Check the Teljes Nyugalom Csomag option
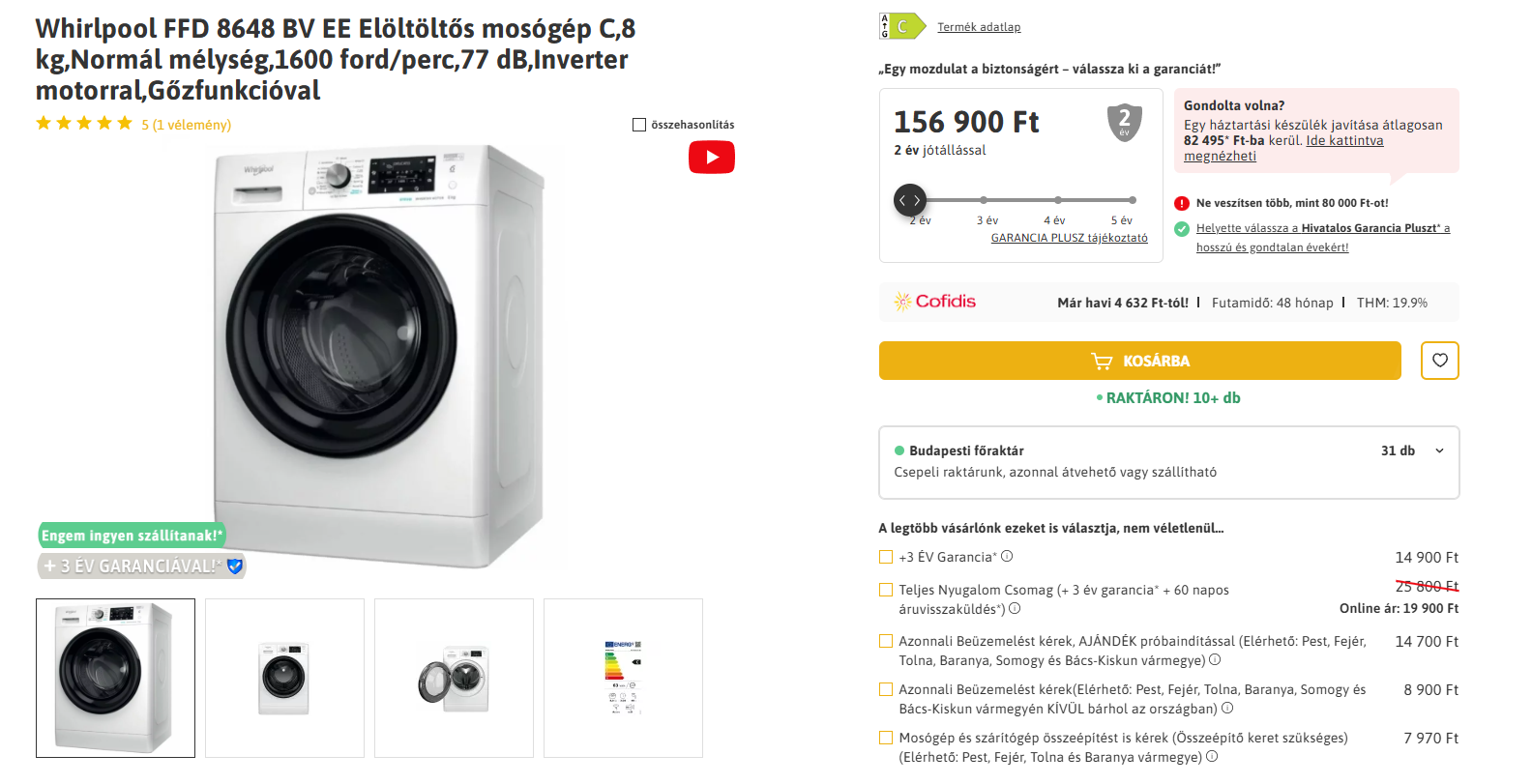The width and height of the screenshot is (1532, 784). [886, 590]
